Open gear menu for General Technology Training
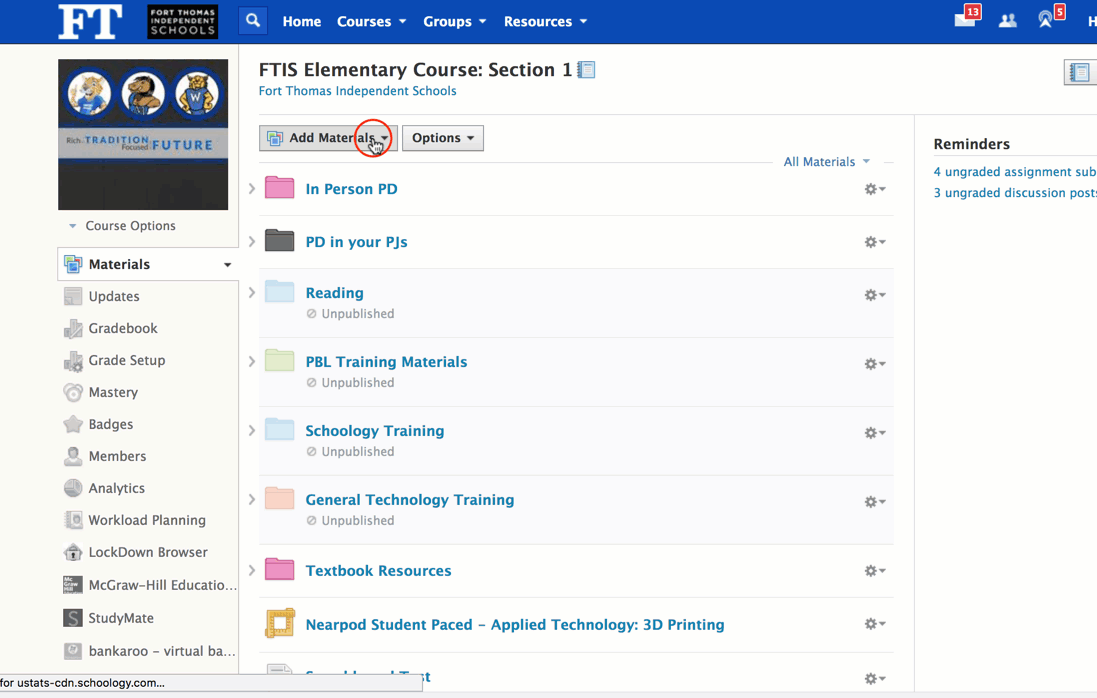The height and width of the screenshot is (698, 1097). pos(875,501)
